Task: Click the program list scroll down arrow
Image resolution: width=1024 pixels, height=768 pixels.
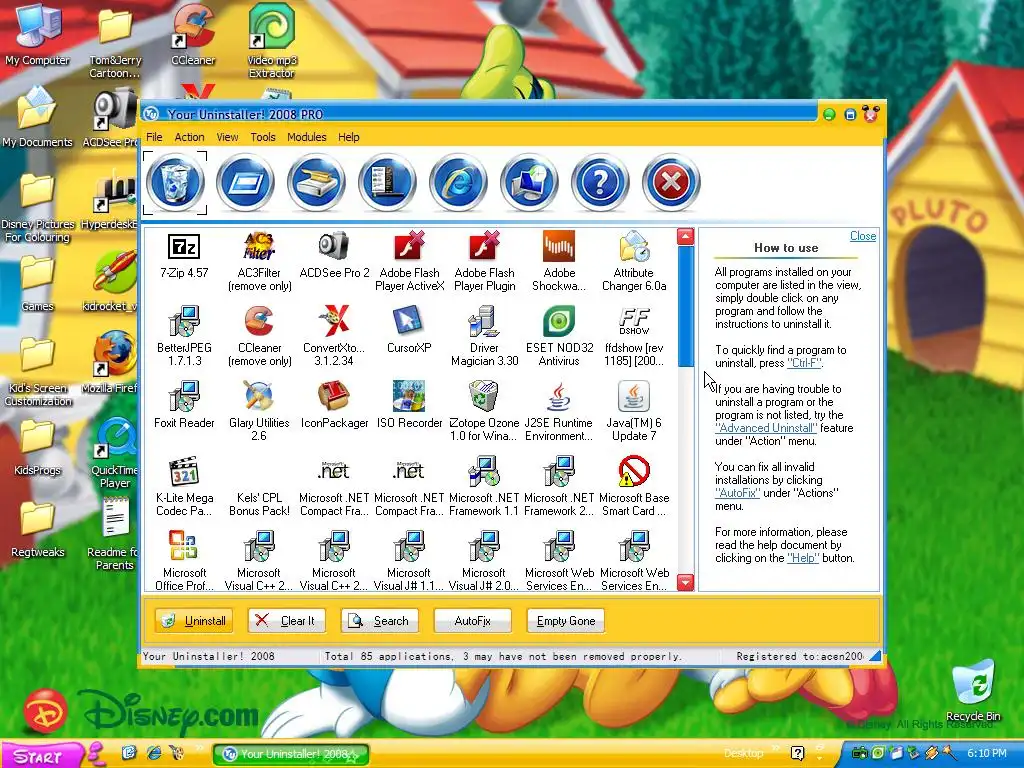Action: 685,582
